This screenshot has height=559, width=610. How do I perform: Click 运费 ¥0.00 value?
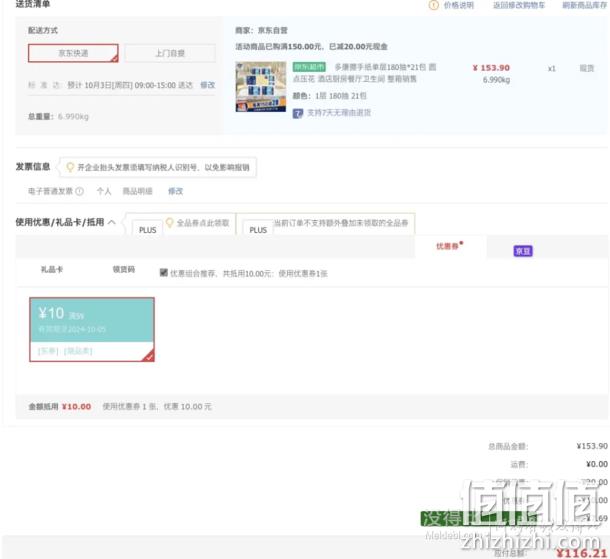(x=597, y=464)
